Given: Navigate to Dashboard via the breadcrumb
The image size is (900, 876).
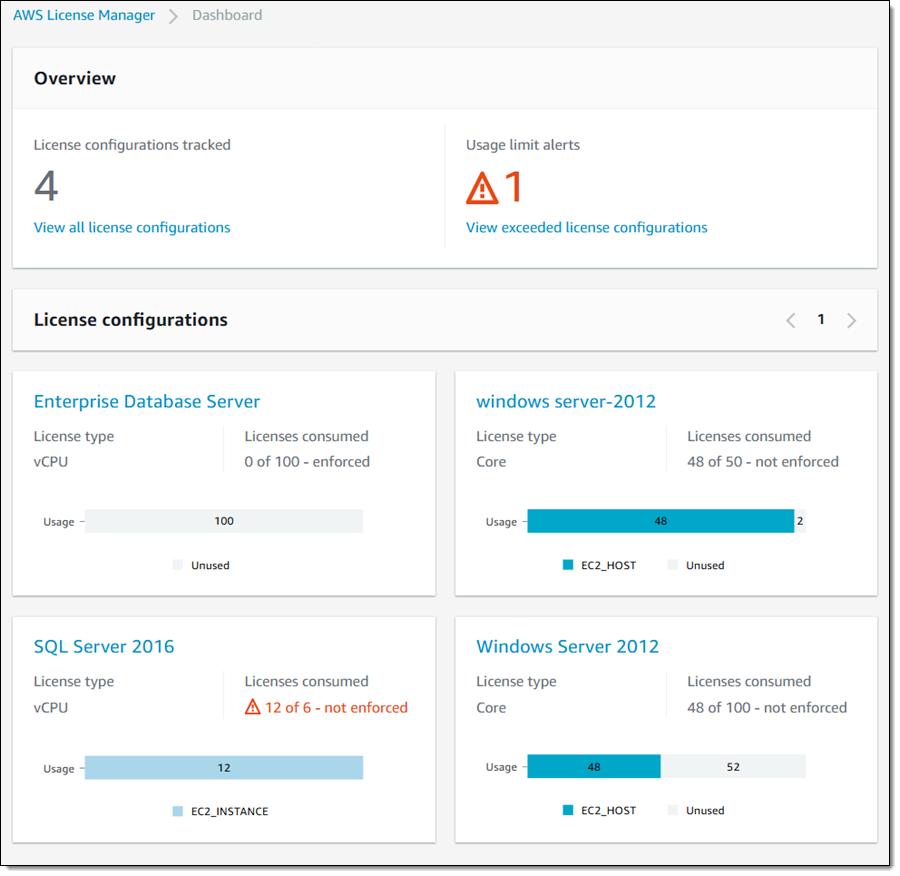Looking at the screenshot, I should [x=227, y=15].
